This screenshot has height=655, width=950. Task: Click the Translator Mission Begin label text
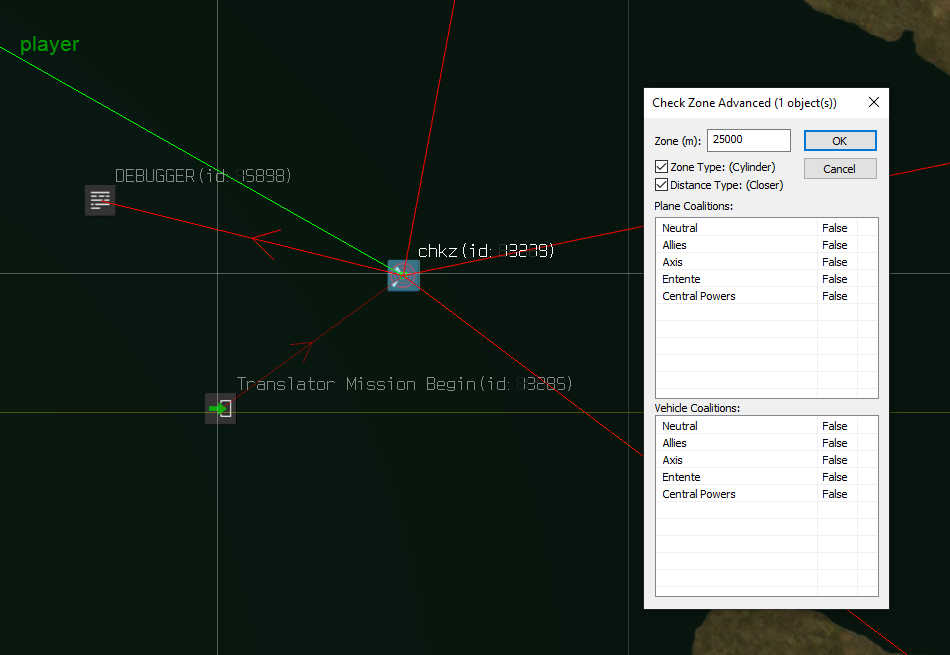(x=404, y=384)
